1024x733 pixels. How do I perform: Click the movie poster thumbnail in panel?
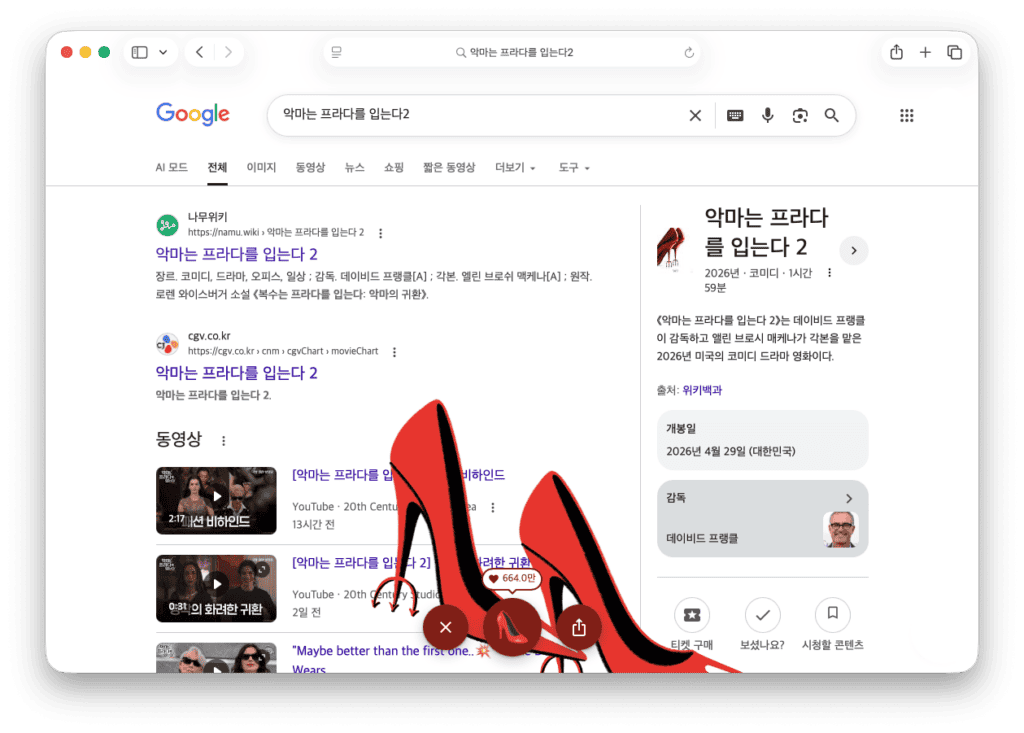tap(673, 248)
